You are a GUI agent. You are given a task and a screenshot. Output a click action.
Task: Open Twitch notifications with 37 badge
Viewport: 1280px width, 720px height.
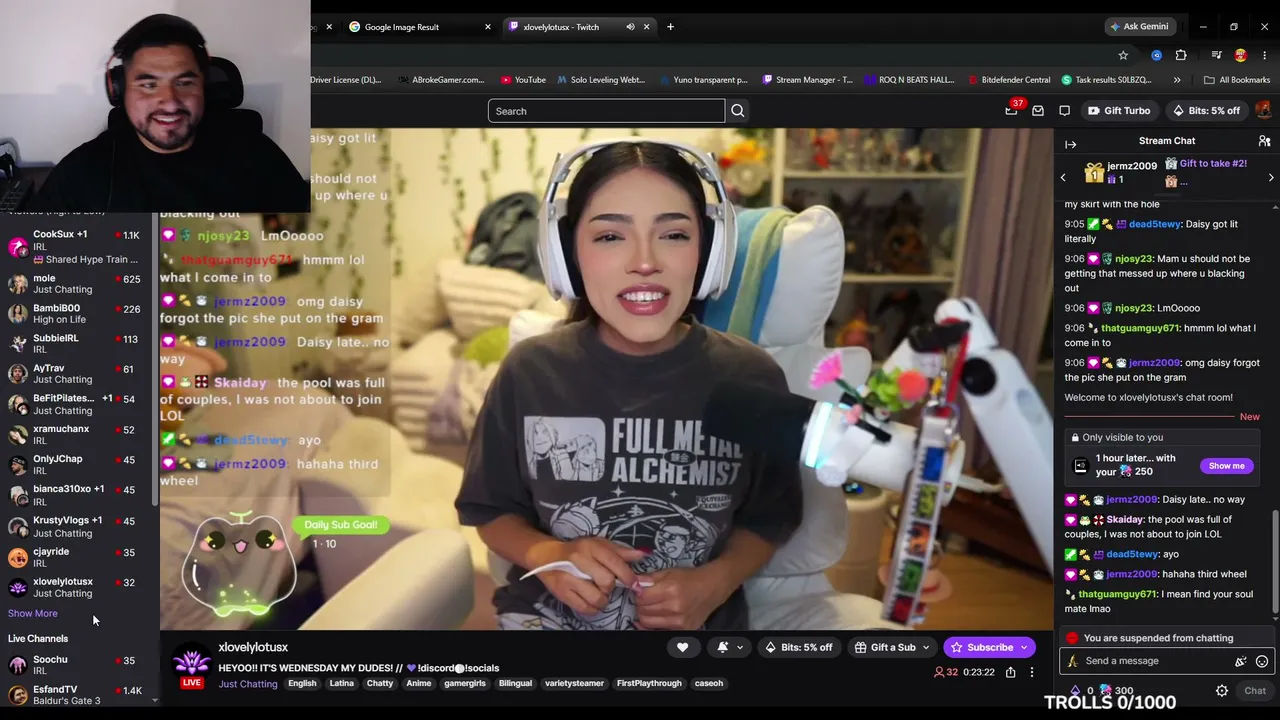click(x=1012, y=110)
